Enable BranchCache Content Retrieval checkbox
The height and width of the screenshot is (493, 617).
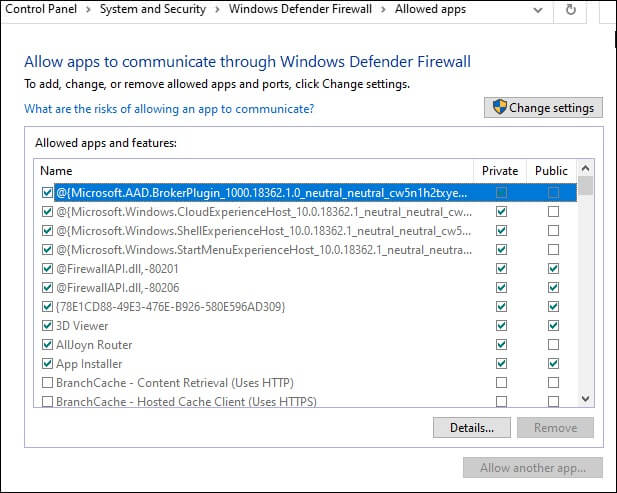pos(47,382)
